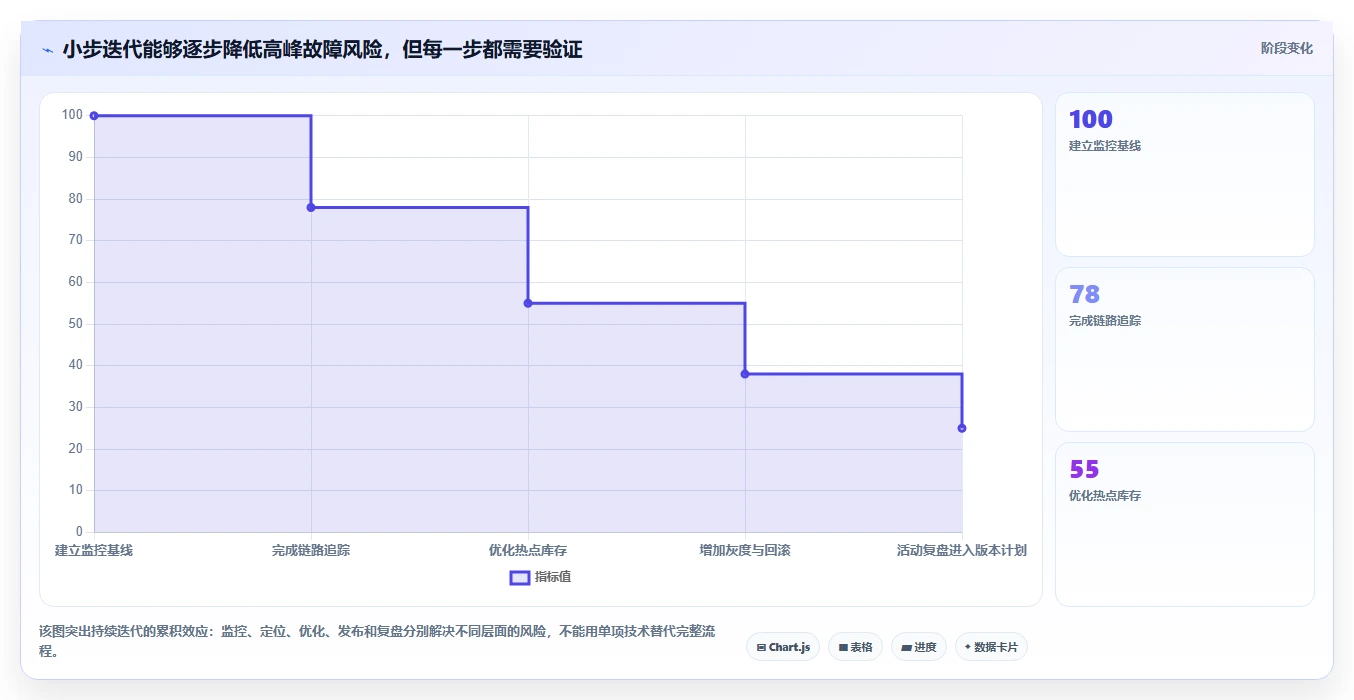This screenshot has width=1354, height=700.
Task: Click the data point at value 100
Action: click(94, 116)
